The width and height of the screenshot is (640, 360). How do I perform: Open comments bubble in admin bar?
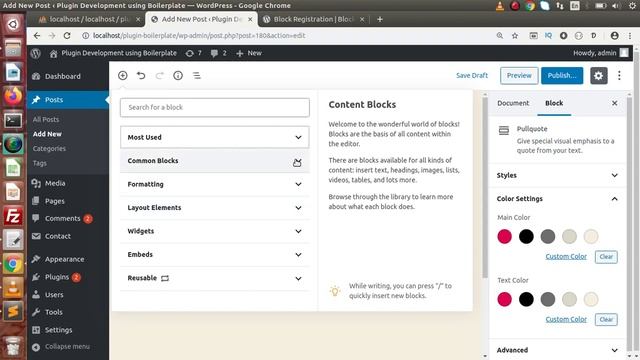tap(218, 53)
